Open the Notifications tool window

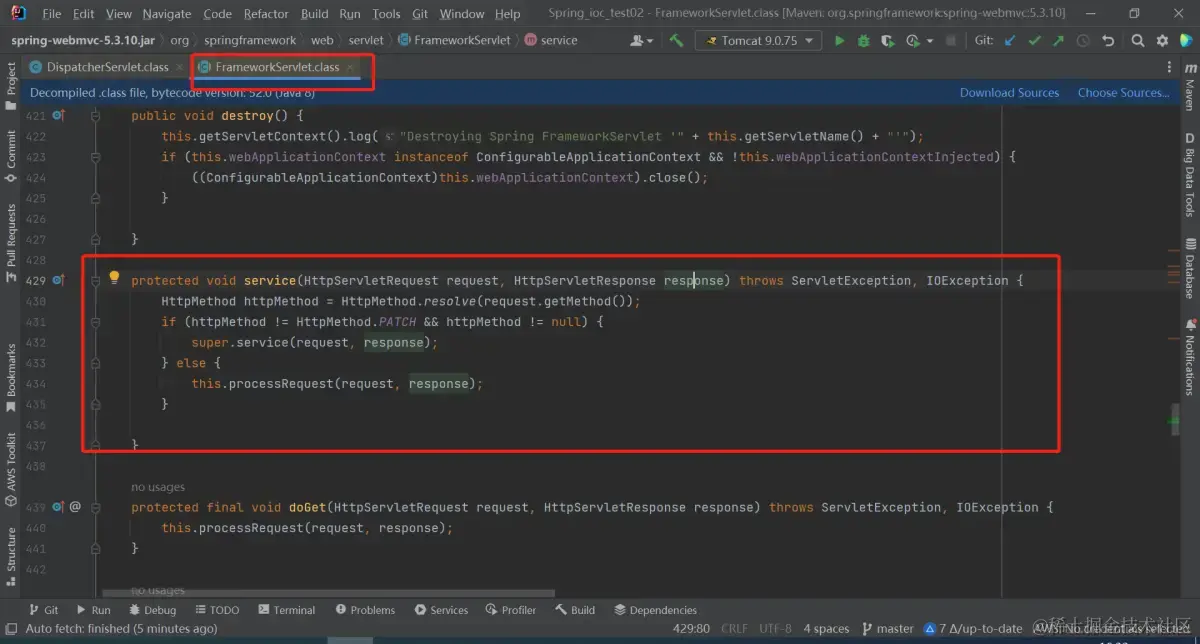[x=1190, y=357]
